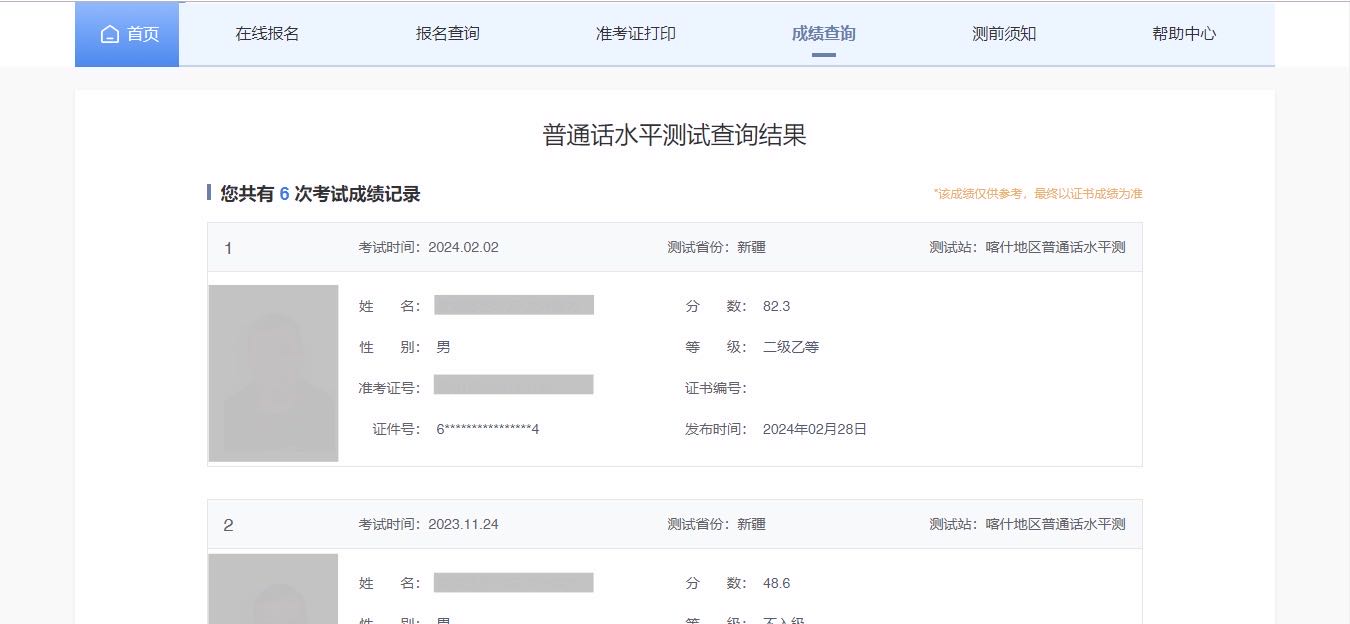This screenshot has height=624, width=1350.
Task: Go to the 准考证打印 tab
Action: coord(635,34)
